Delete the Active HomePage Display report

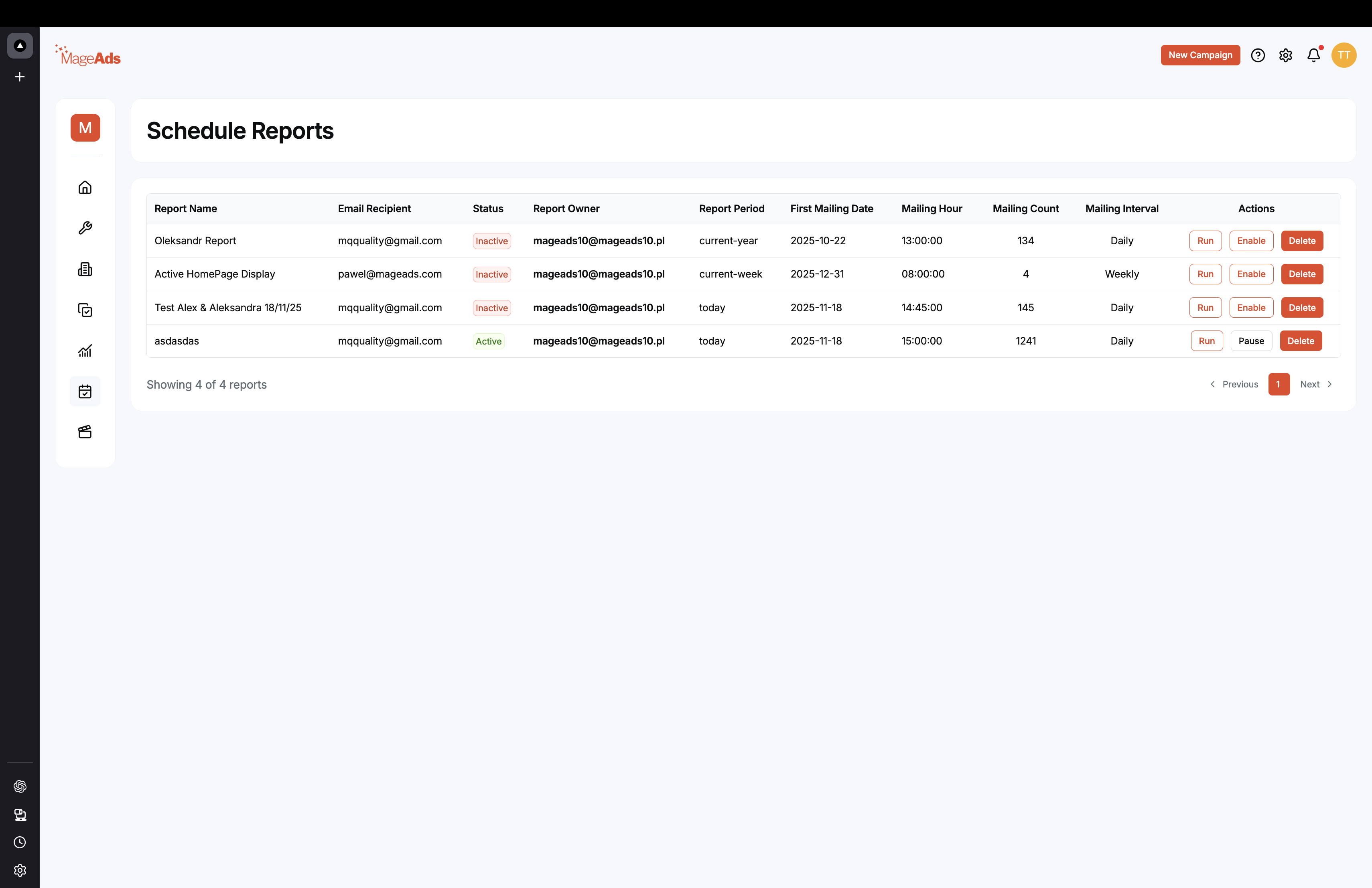1302,274
